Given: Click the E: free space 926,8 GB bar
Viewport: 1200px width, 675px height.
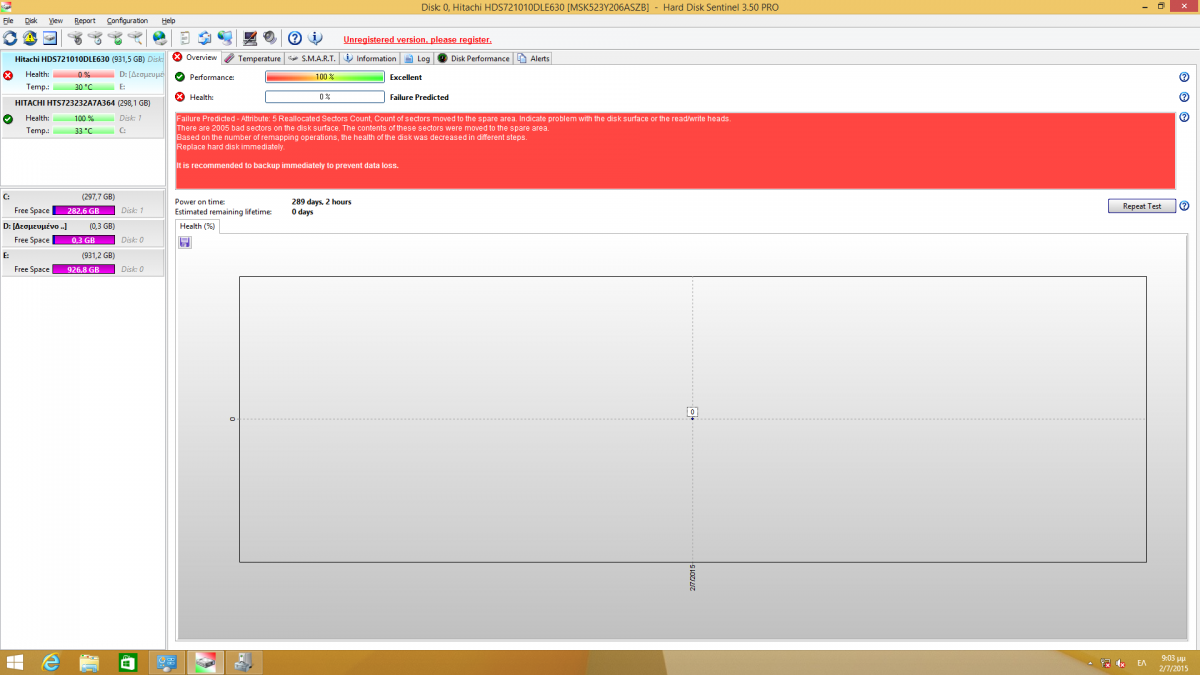Looking at the screenshot, I should [83, 269].
